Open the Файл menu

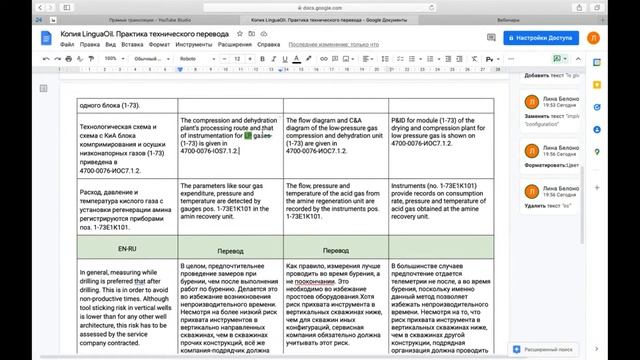[67, 44]
